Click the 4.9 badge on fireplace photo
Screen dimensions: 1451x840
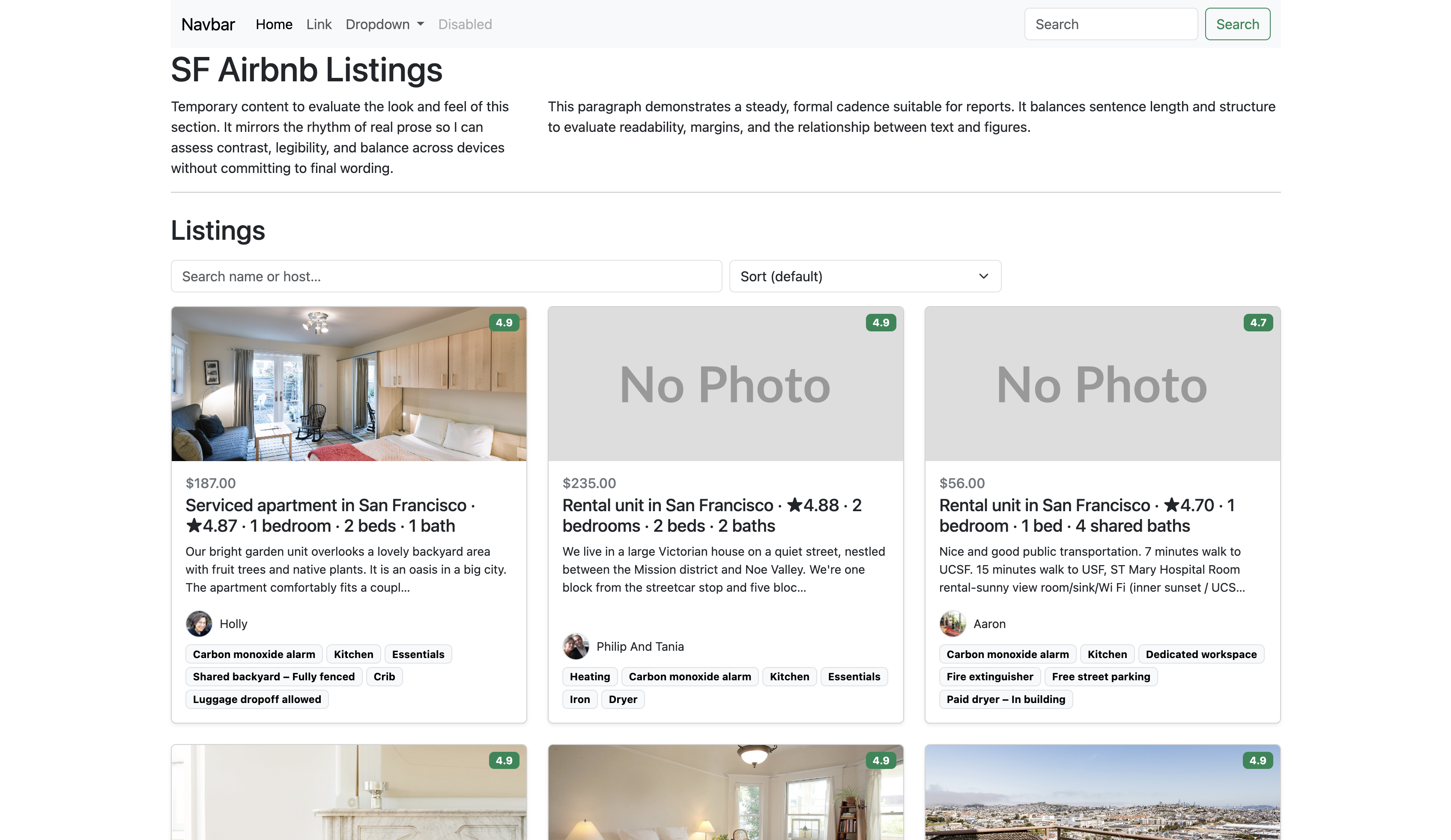tap(504, 760)
